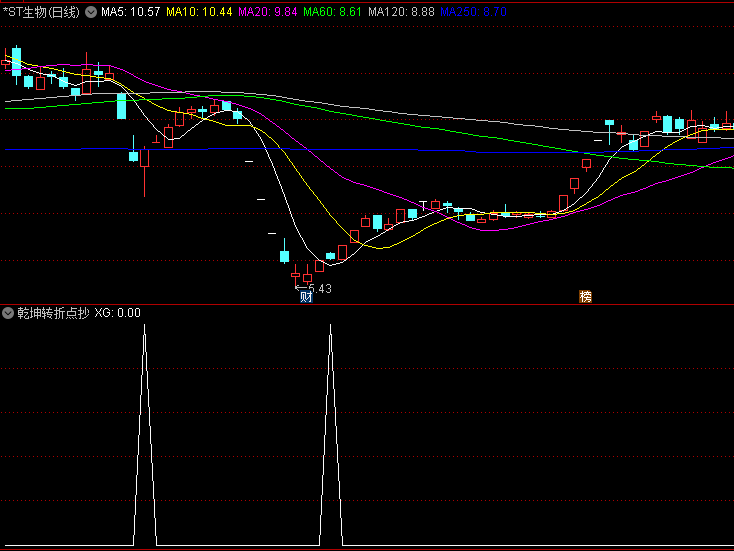The image size is (734, 551).
Task: Select the MA120: 8.88 legend label
Action: click(401, 12)
